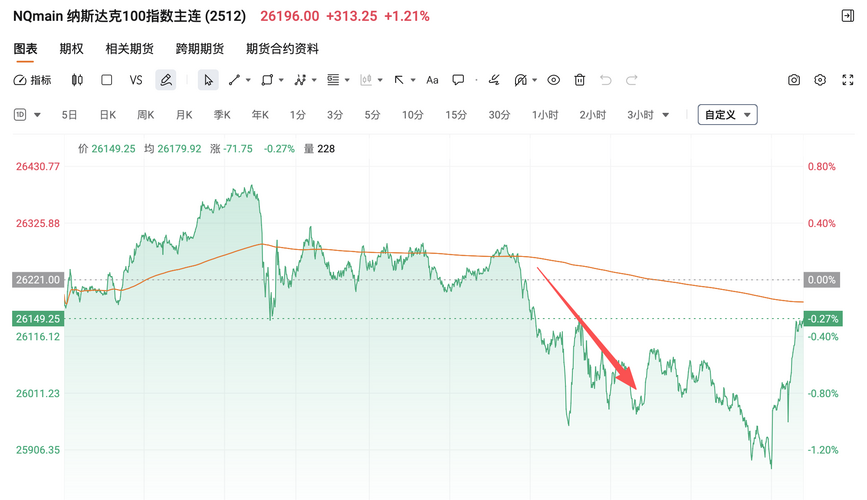The image size is (867, 500).
Task: Toggle the drawing pencil mode button
Action: point(166,80)
